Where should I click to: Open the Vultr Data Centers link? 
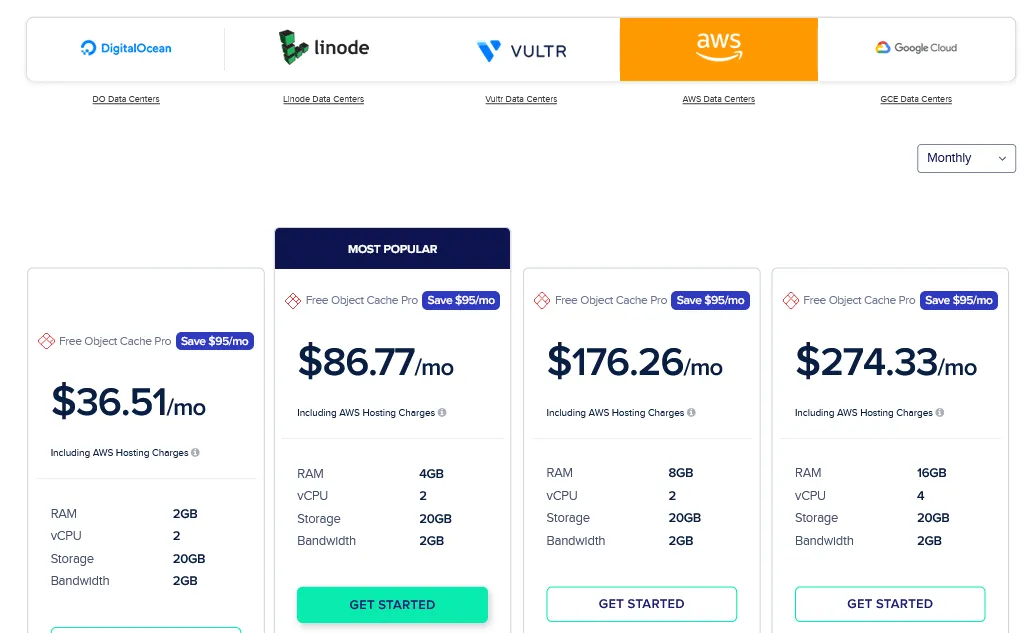(521, 99)
